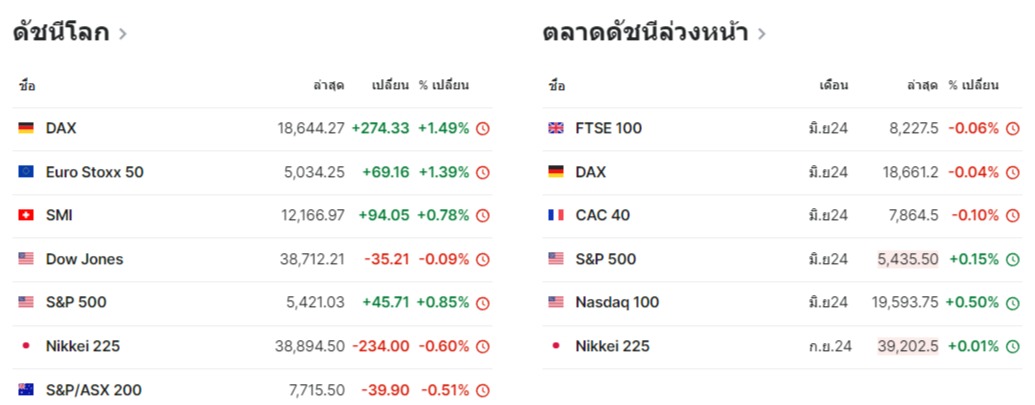Viewport: 1035px width, 405px height.
Task: Click the green clock icon for S&P 500 futures
Action: (1013, 259)
